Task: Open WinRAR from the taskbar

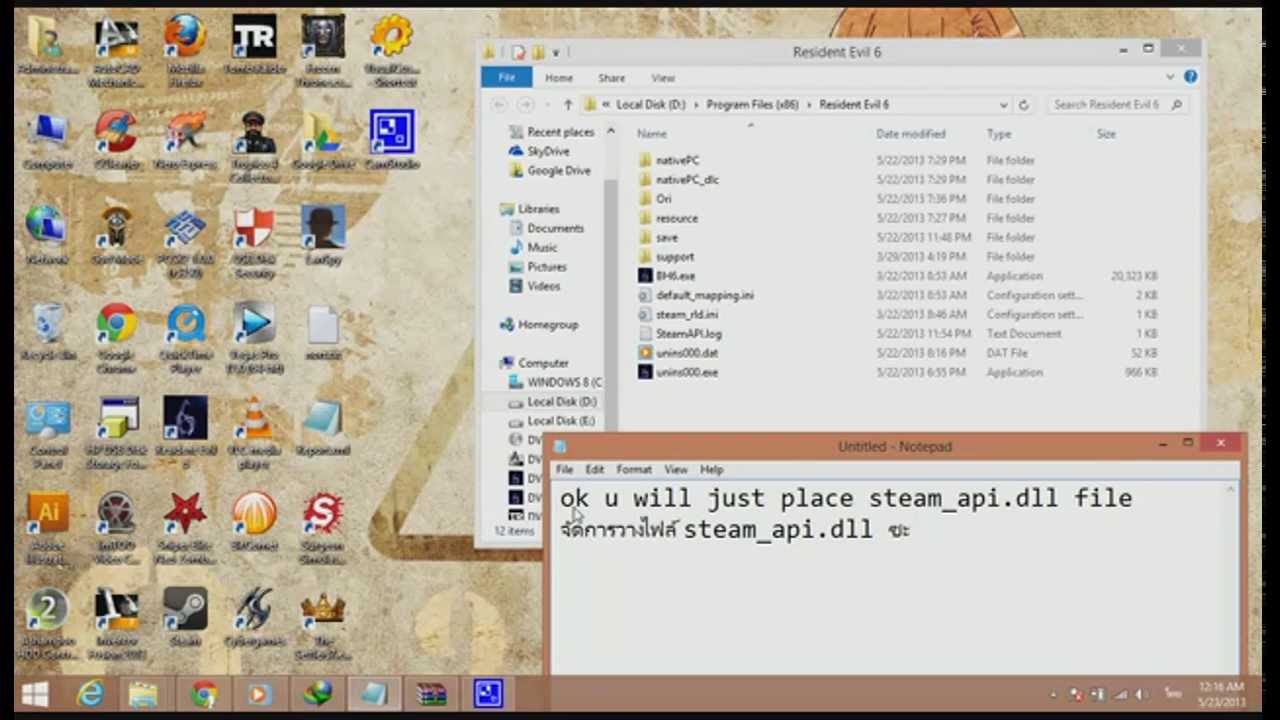Action: 432,694
